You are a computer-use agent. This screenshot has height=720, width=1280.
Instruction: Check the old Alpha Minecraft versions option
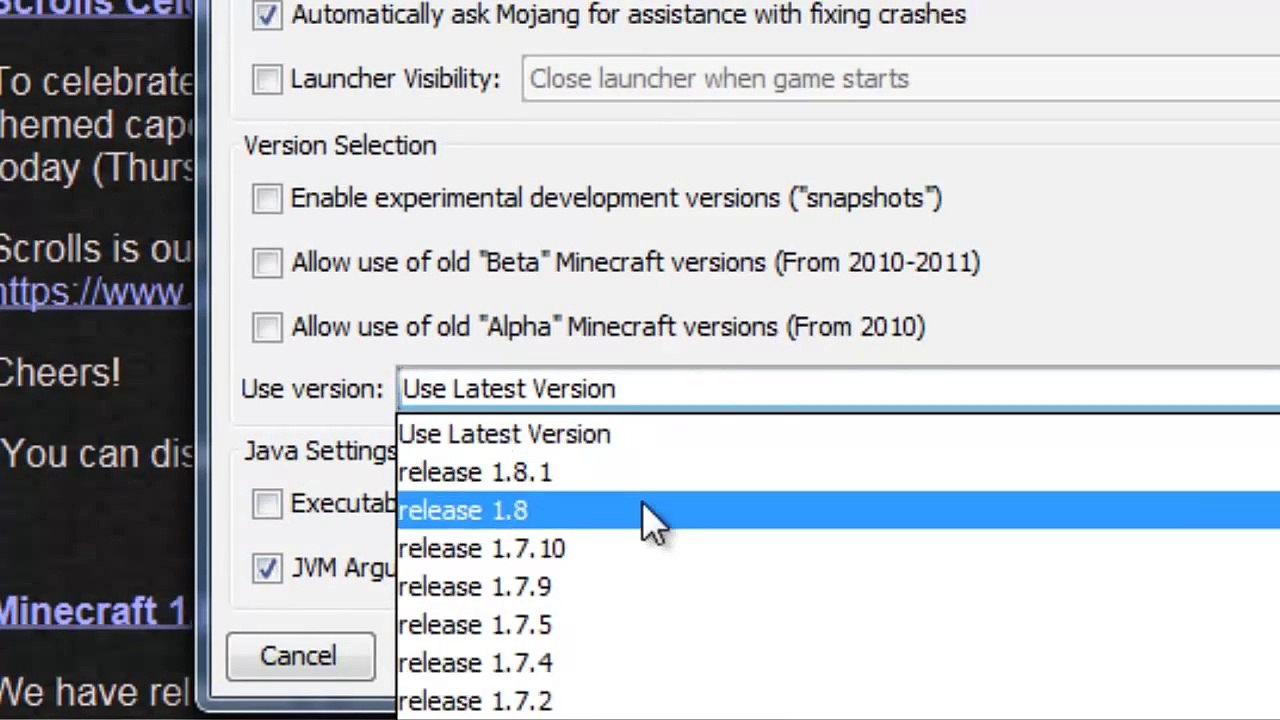tap(267, 327)
